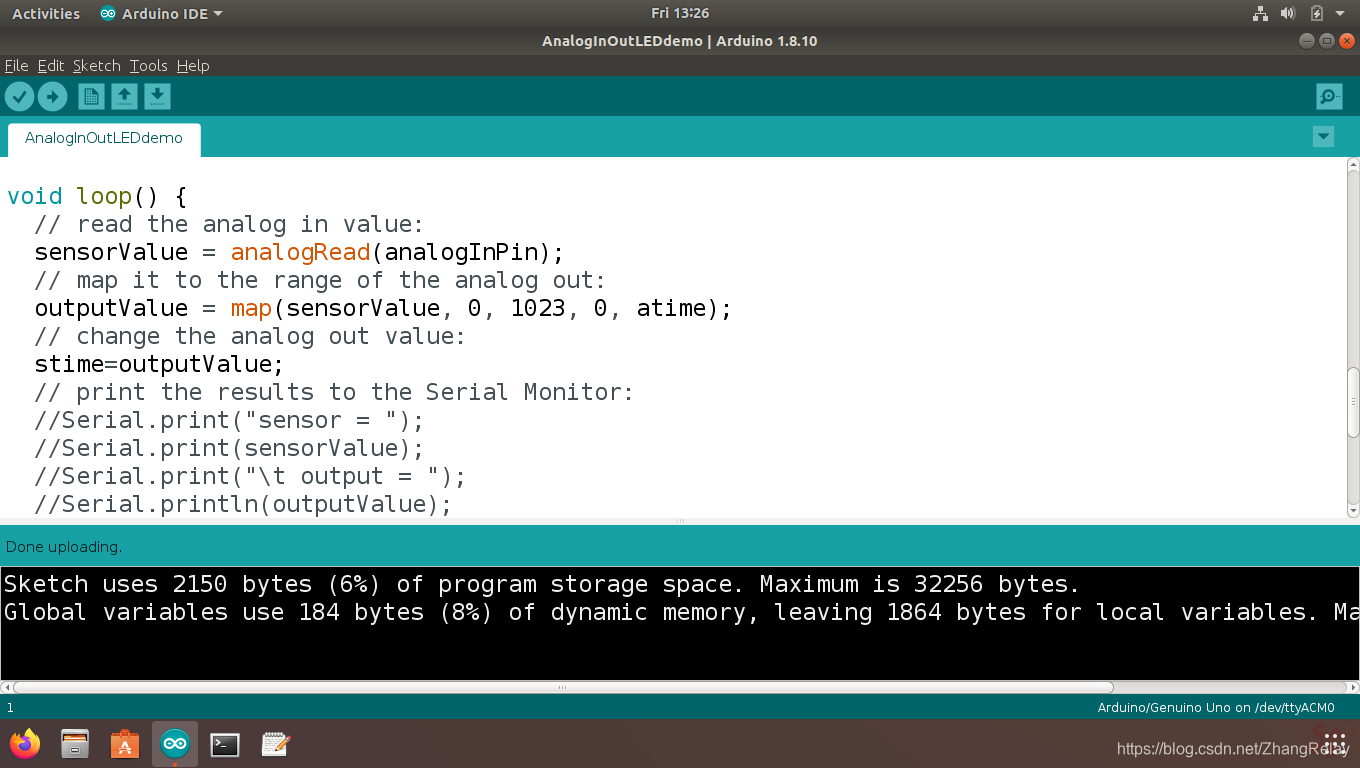This screenshot has height=768, width=1360.
Task: Click '//Serial.println(outputValue);' line
Action: point(243,504)
